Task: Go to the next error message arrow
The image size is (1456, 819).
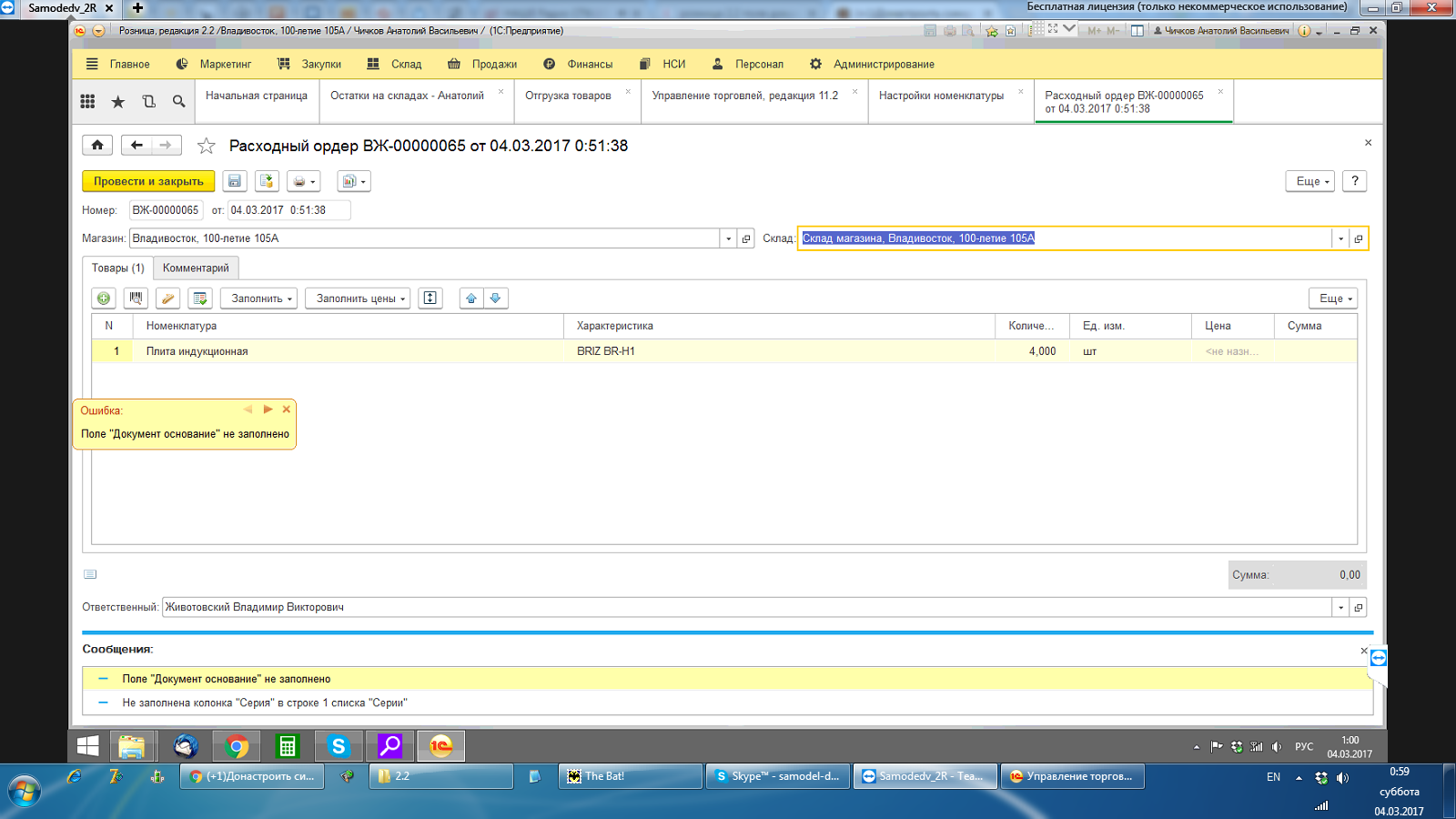Action: (x=268, y=409)
